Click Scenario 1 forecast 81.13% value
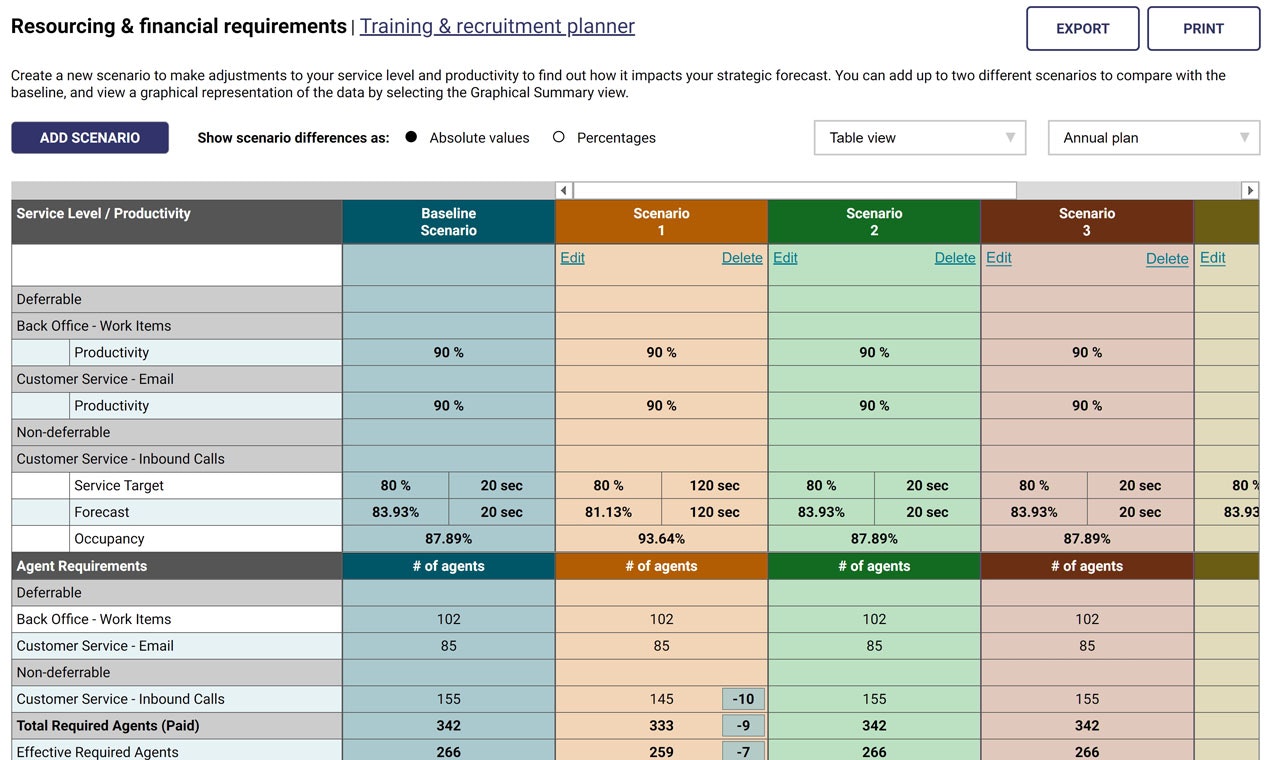 coord(608,512)
